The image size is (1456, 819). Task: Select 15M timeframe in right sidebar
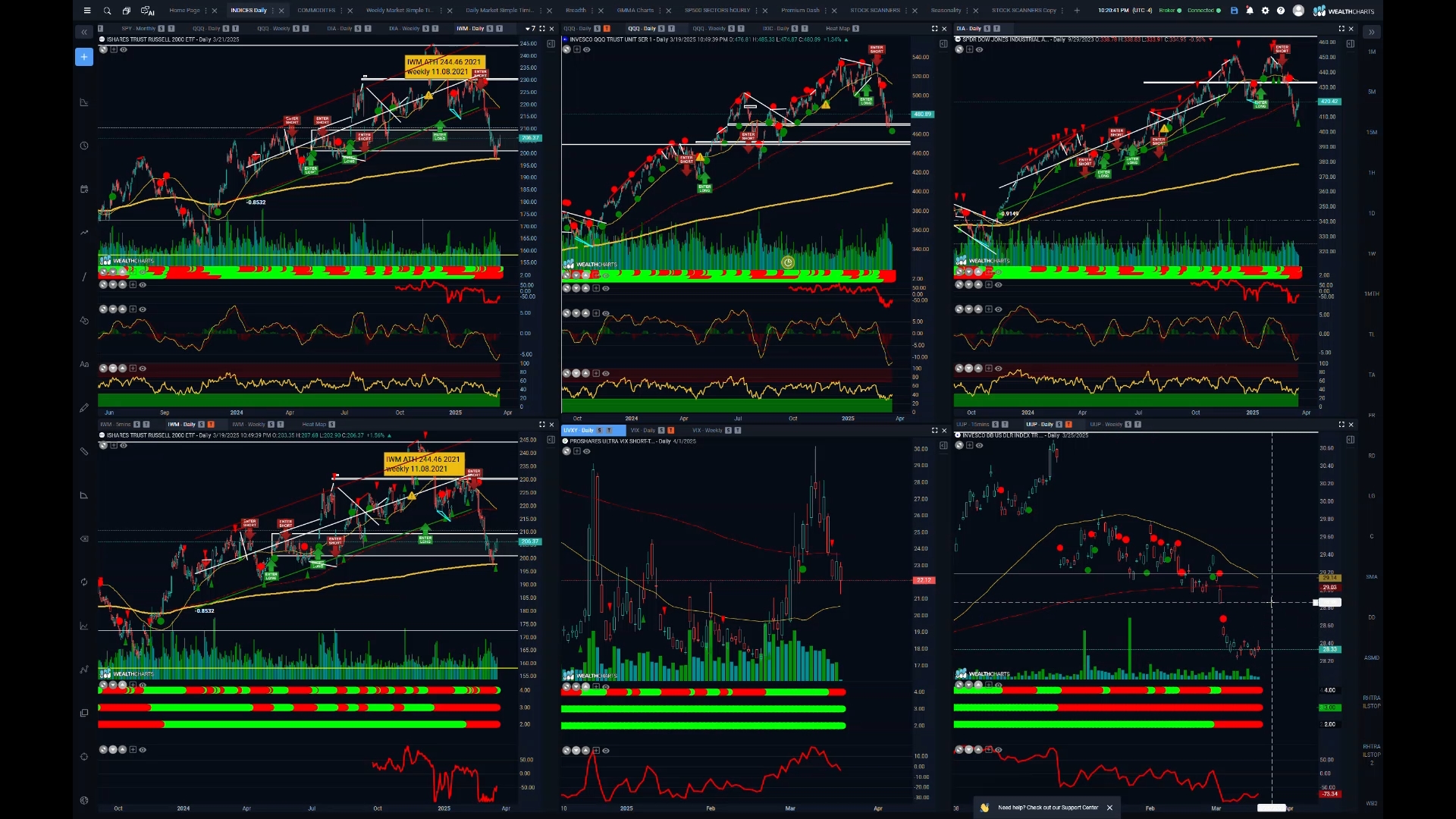point(1371,132)
